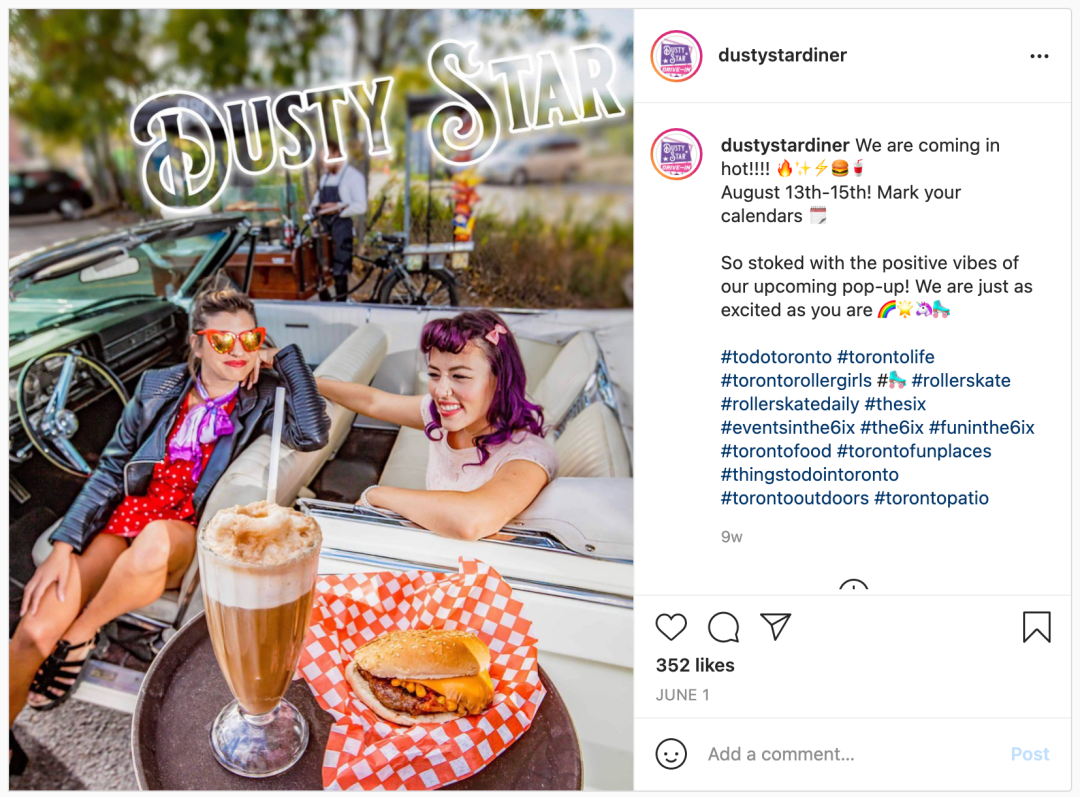This screenshot has height=797, width=1080.
Task: Load more comments with plus circle
Action: (x=853, y=587)
